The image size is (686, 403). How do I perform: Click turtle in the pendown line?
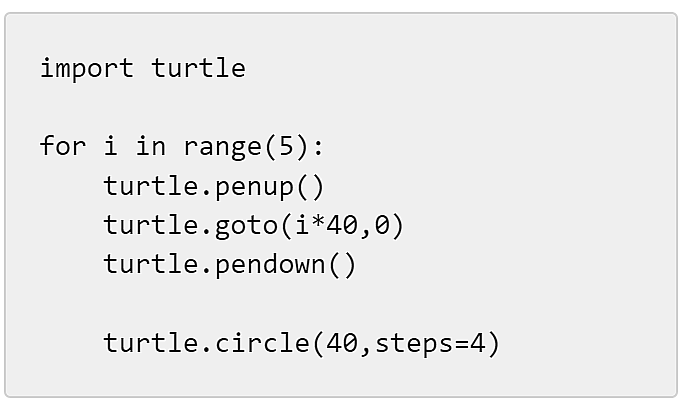click(151, 264)
